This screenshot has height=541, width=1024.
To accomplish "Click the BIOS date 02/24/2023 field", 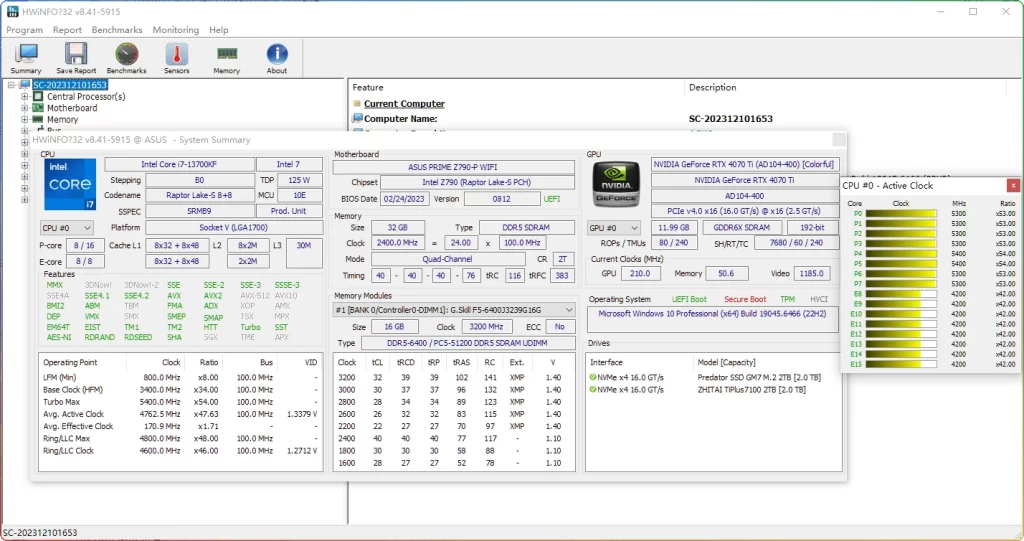I will point(404,199).
